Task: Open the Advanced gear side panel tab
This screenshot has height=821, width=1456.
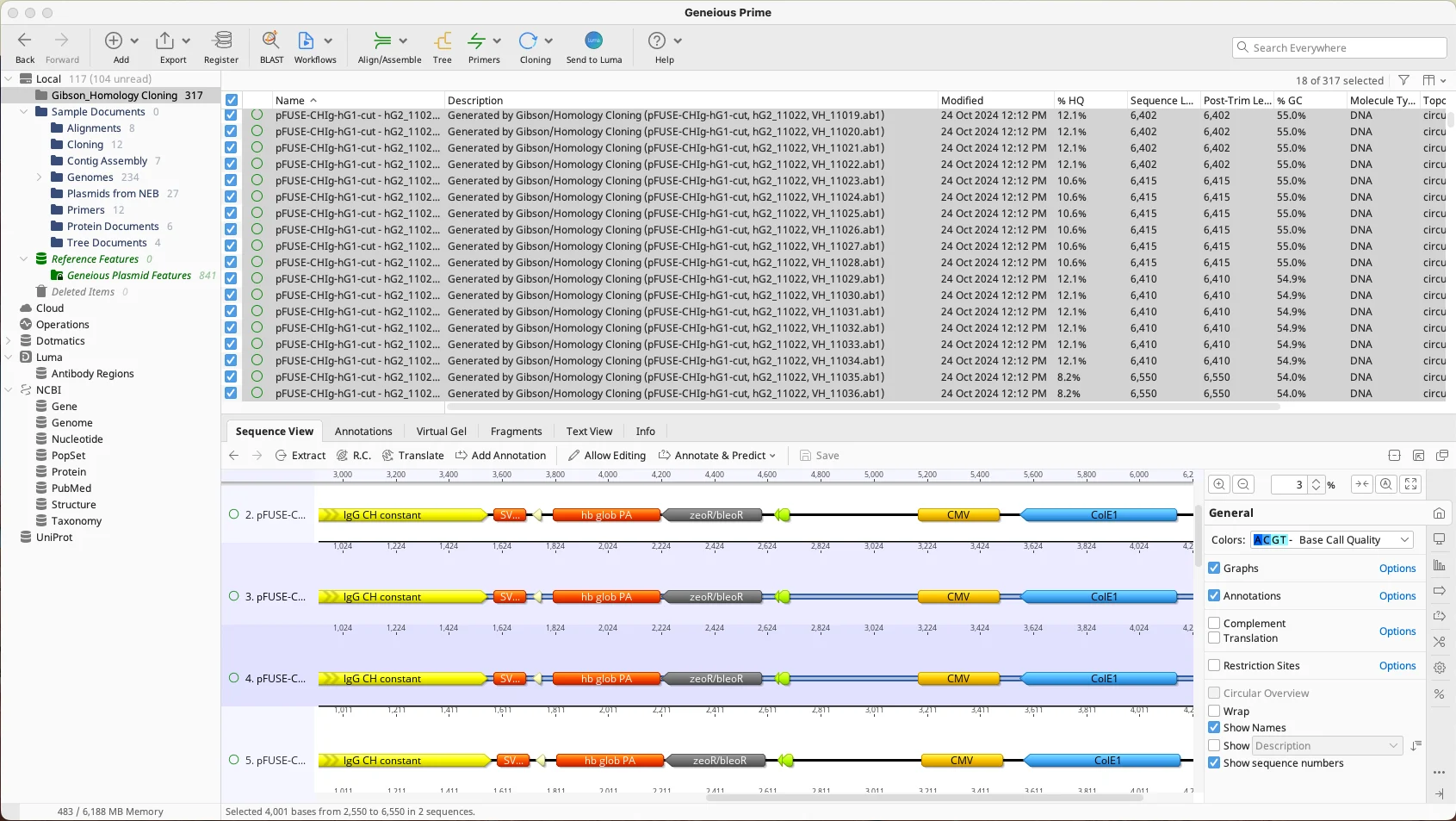Action: click(x=1439, y=668)
